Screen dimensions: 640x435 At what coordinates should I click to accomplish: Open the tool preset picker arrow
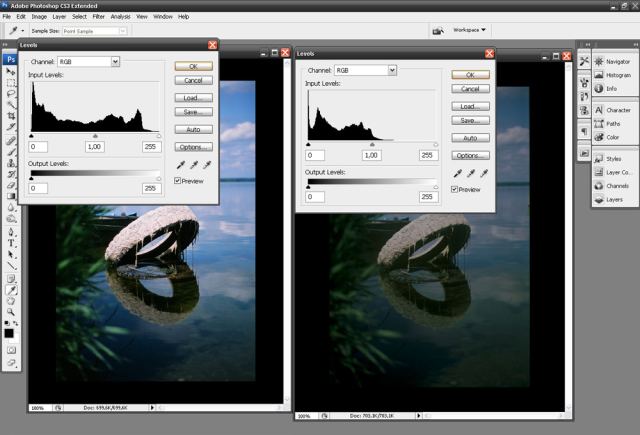[x=22, y=31]
